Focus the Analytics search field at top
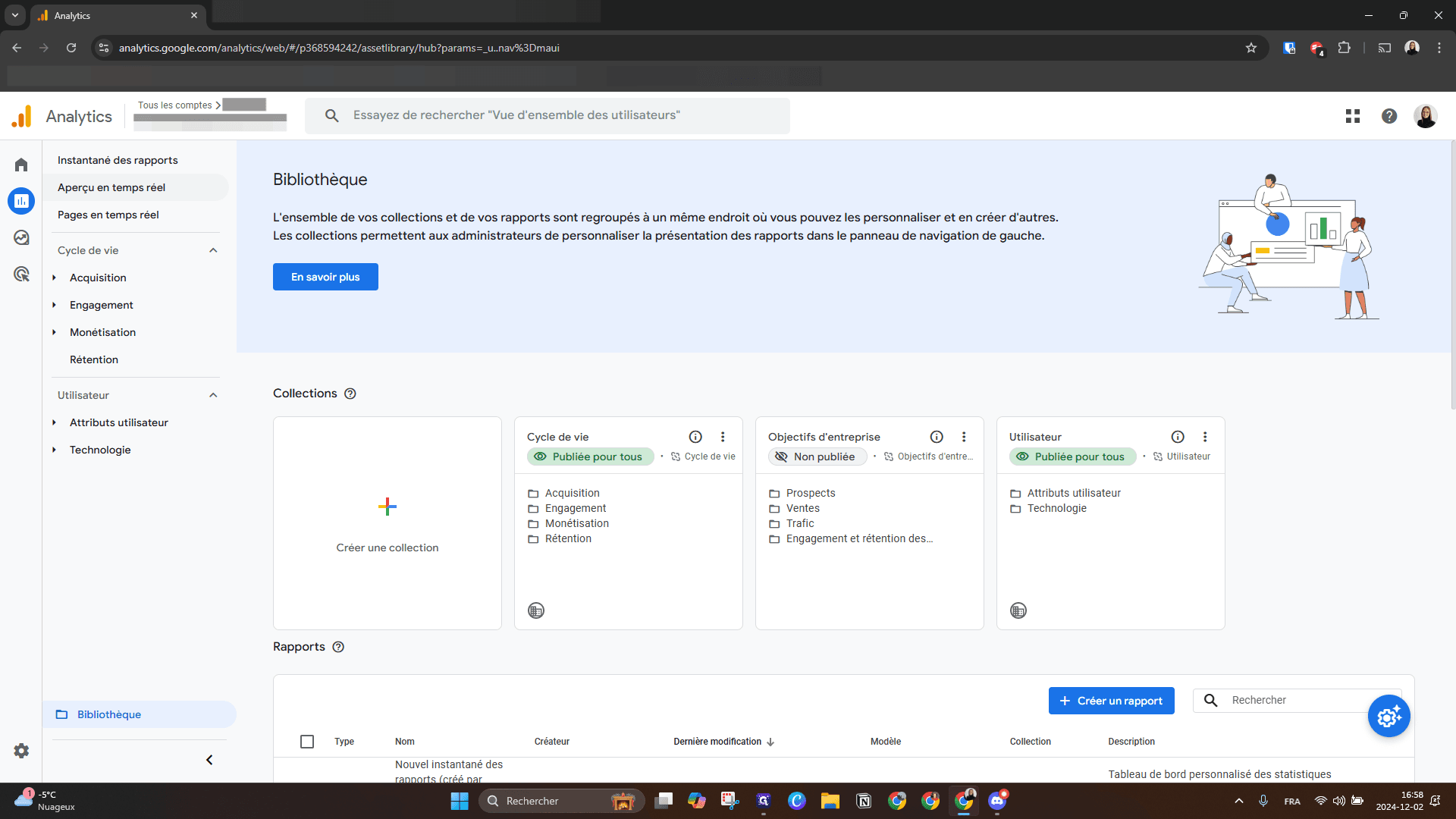 click(548, 115)
